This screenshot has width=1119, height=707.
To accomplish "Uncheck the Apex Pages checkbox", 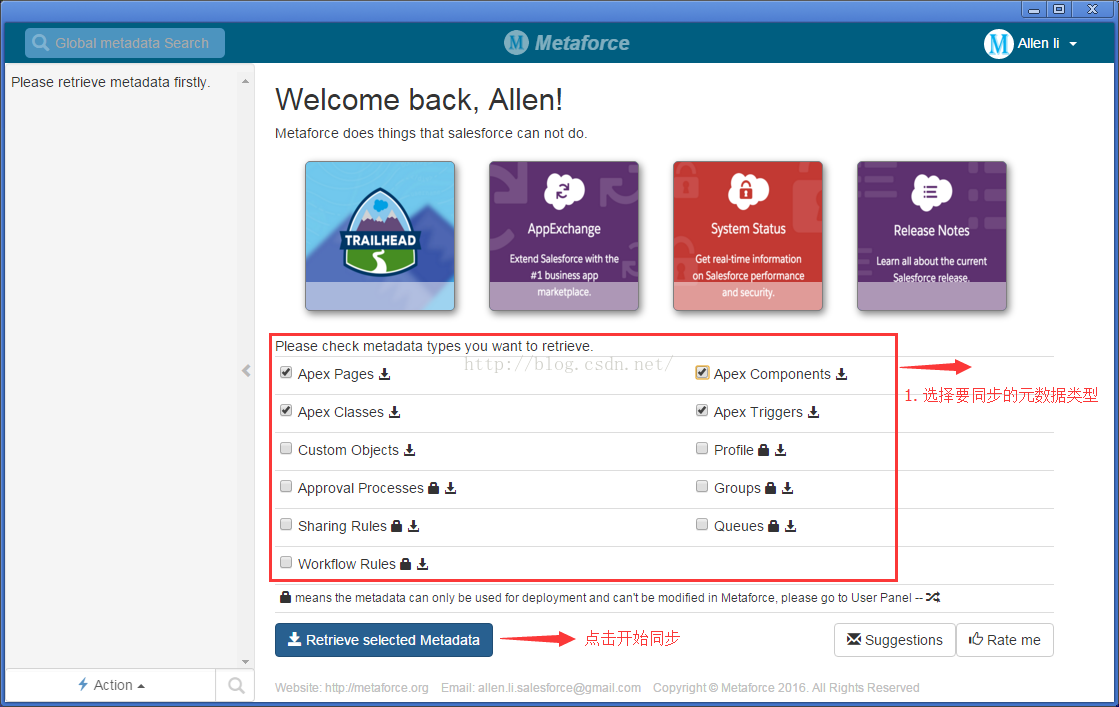I will [286, 372].
